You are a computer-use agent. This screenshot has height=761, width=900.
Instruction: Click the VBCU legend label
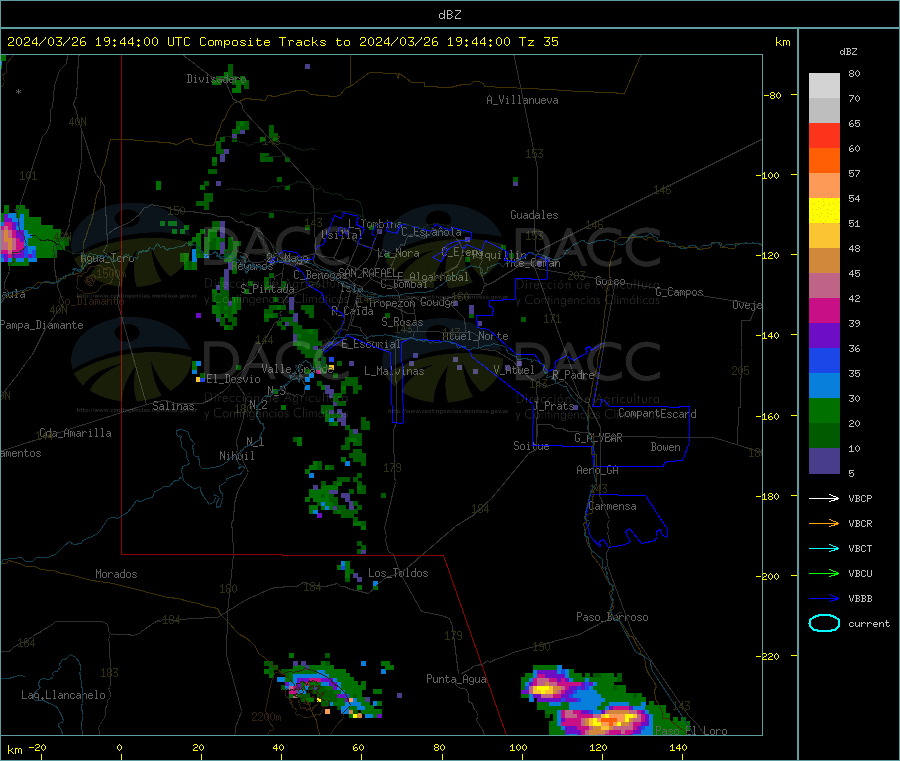click(x=860, y=573)
